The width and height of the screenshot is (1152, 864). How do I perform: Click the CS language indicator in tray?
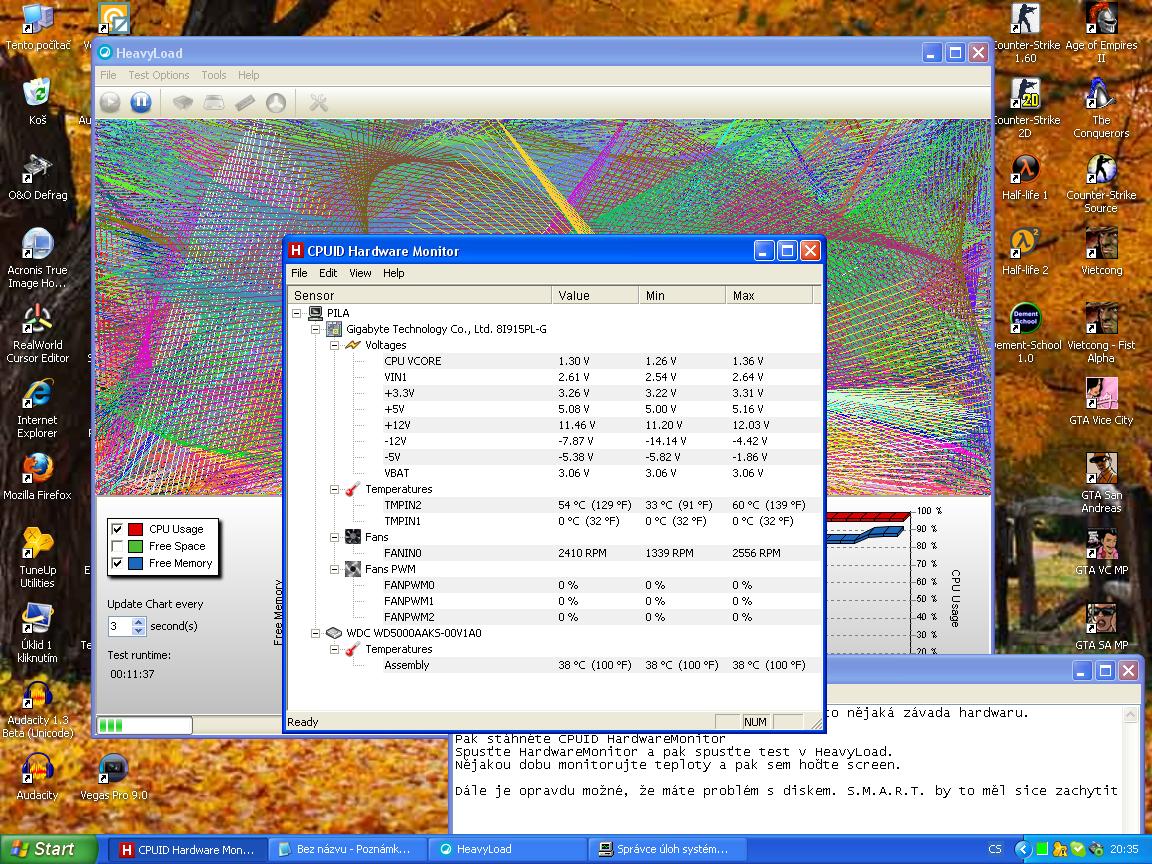[995, 849]
